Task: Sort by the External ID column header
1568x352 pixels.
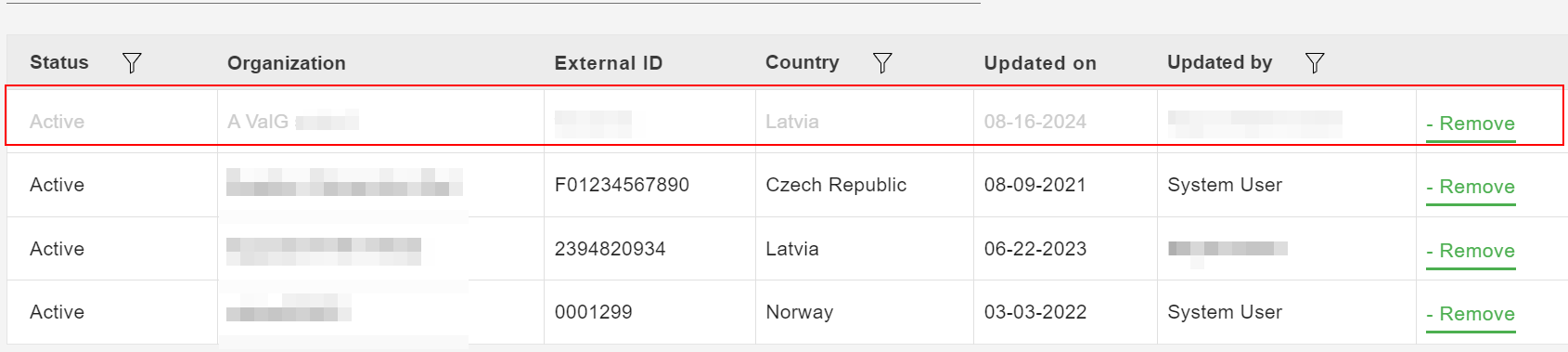Action: coord(609,63)
